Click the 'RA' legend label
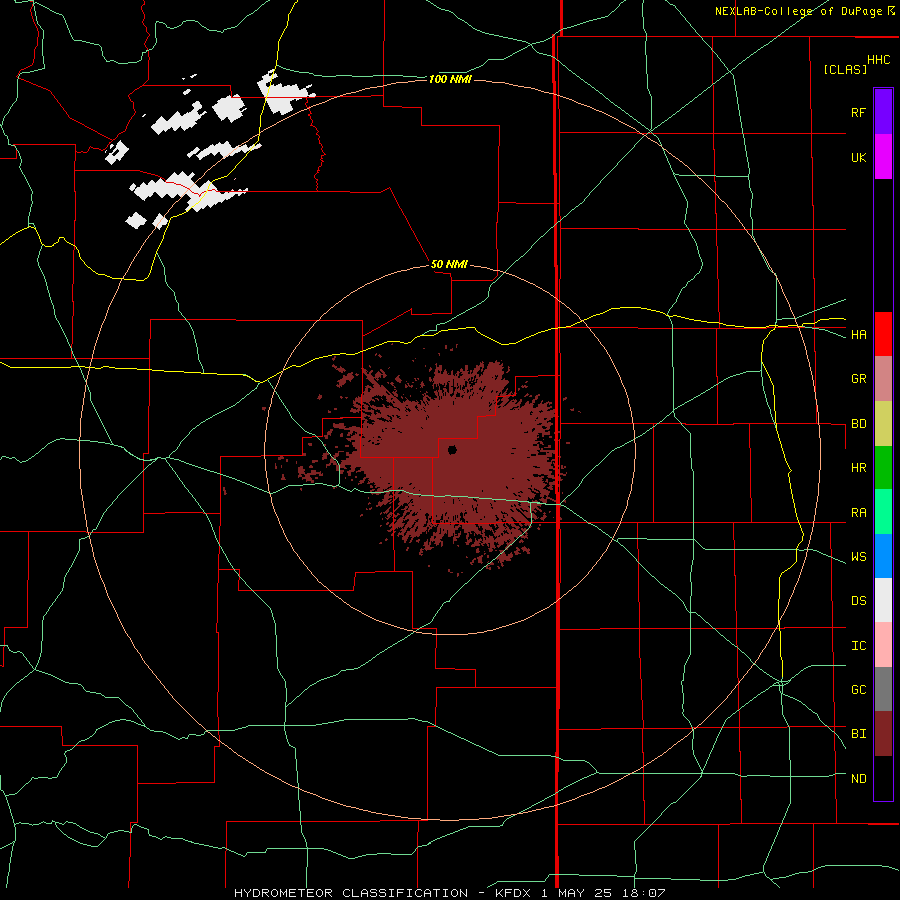This screenshot has height=900, width=900. pyautogui.click(x=858, y=513)
